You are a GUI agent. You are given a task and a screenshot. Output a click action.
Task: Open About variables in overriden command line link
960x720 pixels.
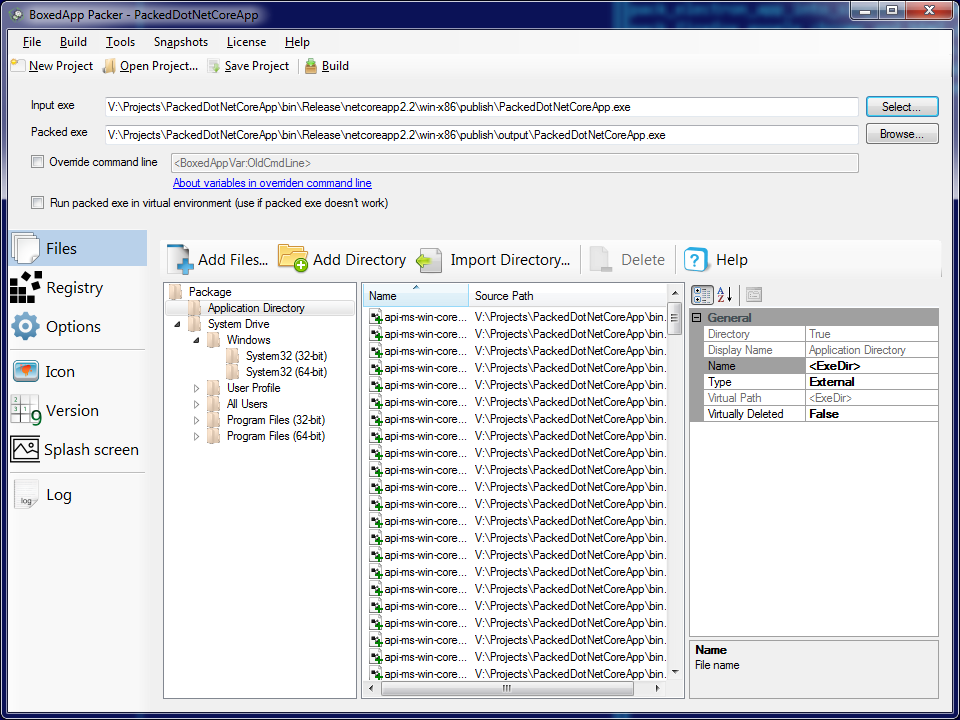click(272, 183)
